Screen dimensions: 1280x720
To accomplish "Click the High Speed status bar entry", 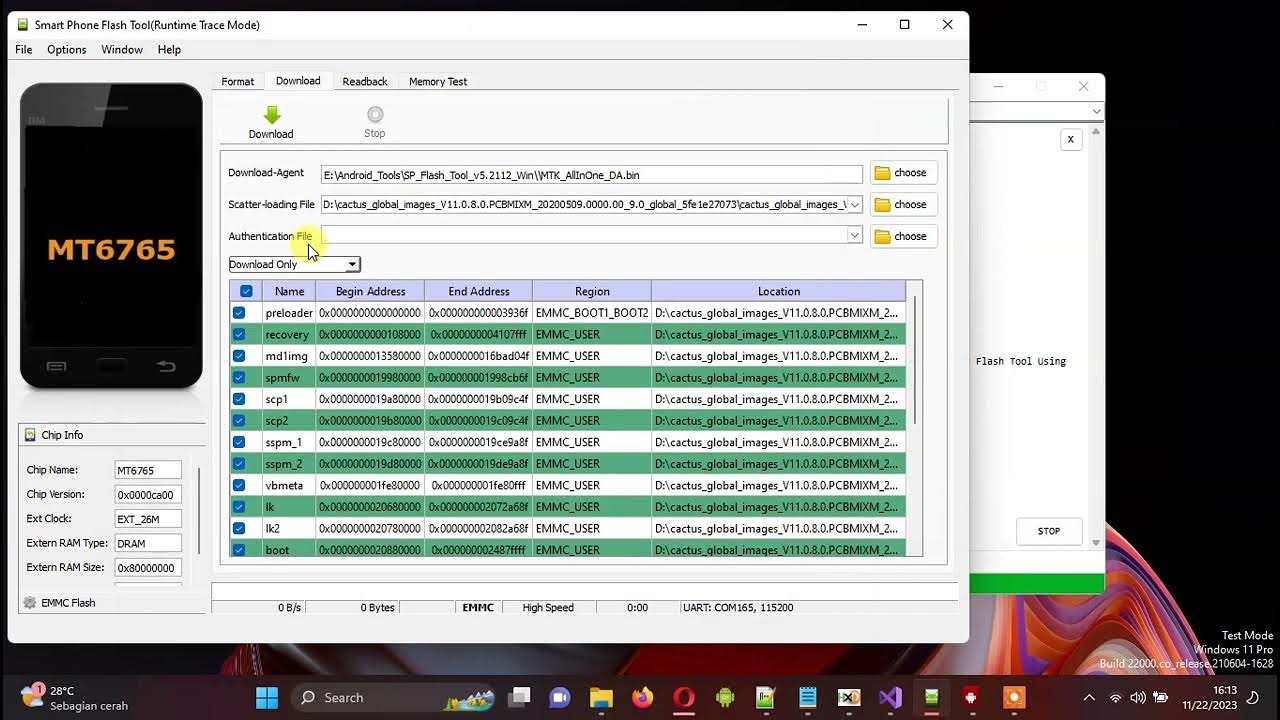I will click(548, 607).
